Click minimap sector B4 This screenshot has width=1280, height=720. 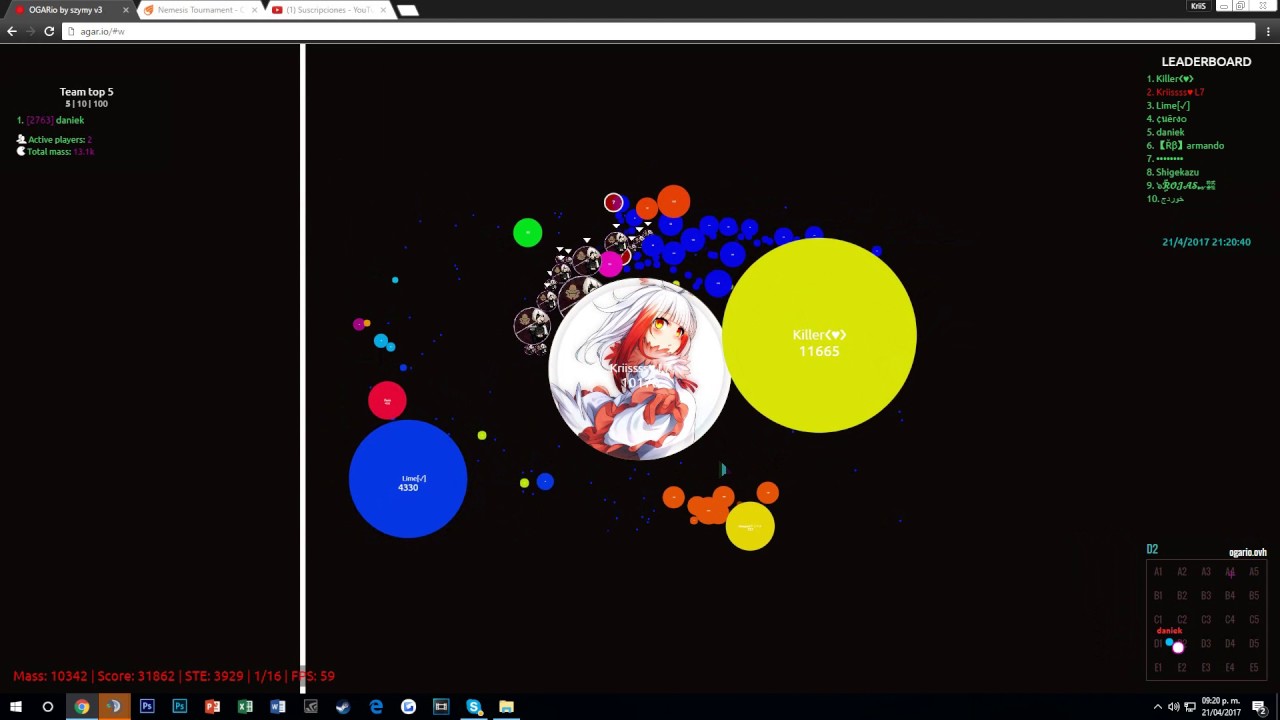click(1230, 596)
